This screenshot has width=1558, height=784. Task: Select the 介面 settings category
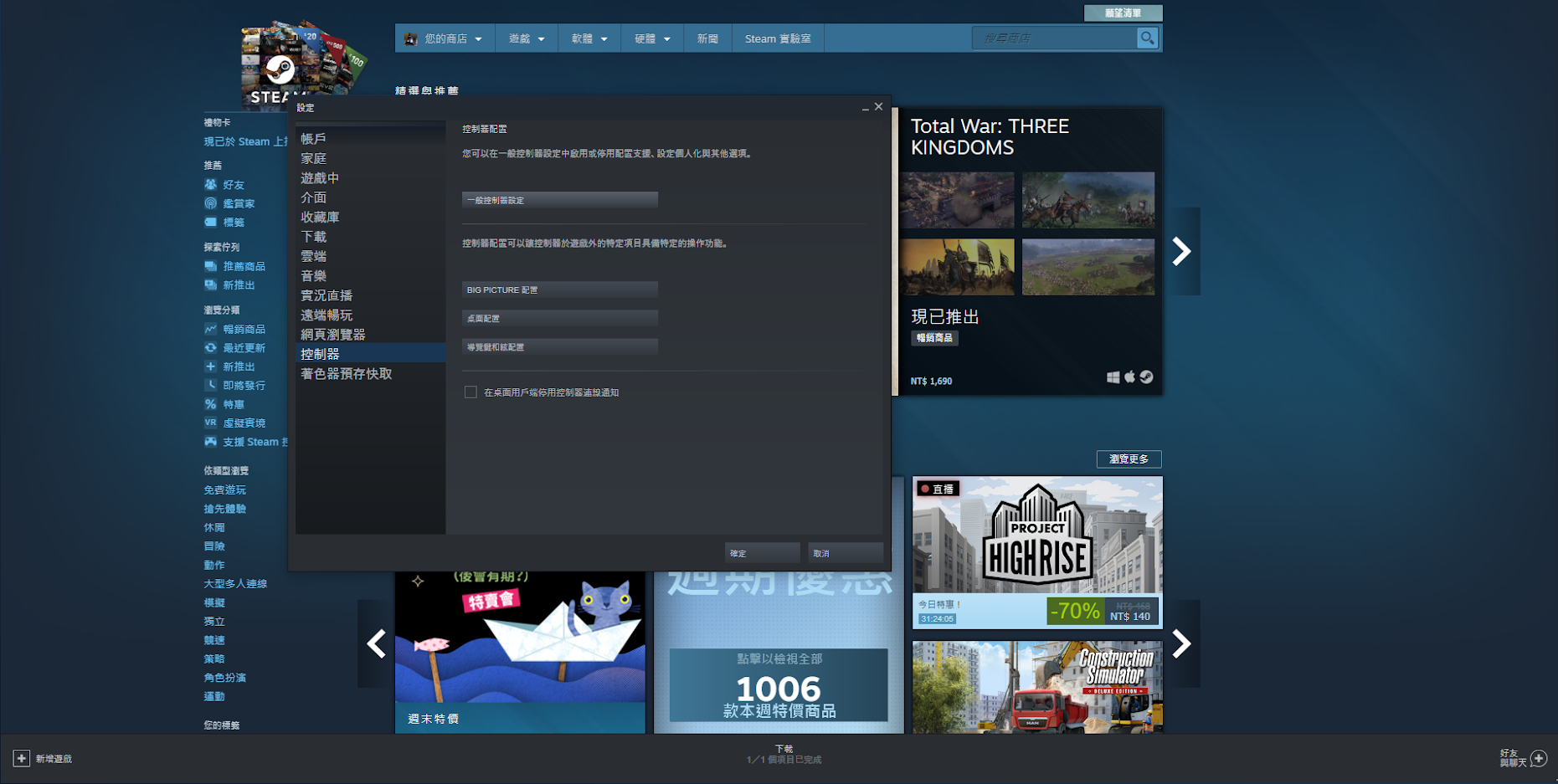pyautogui.click(x=371, y=197)
